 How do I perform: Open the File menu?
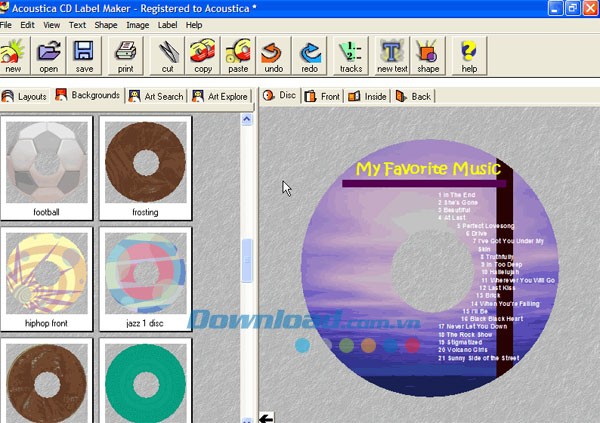[x=5, y=25]
